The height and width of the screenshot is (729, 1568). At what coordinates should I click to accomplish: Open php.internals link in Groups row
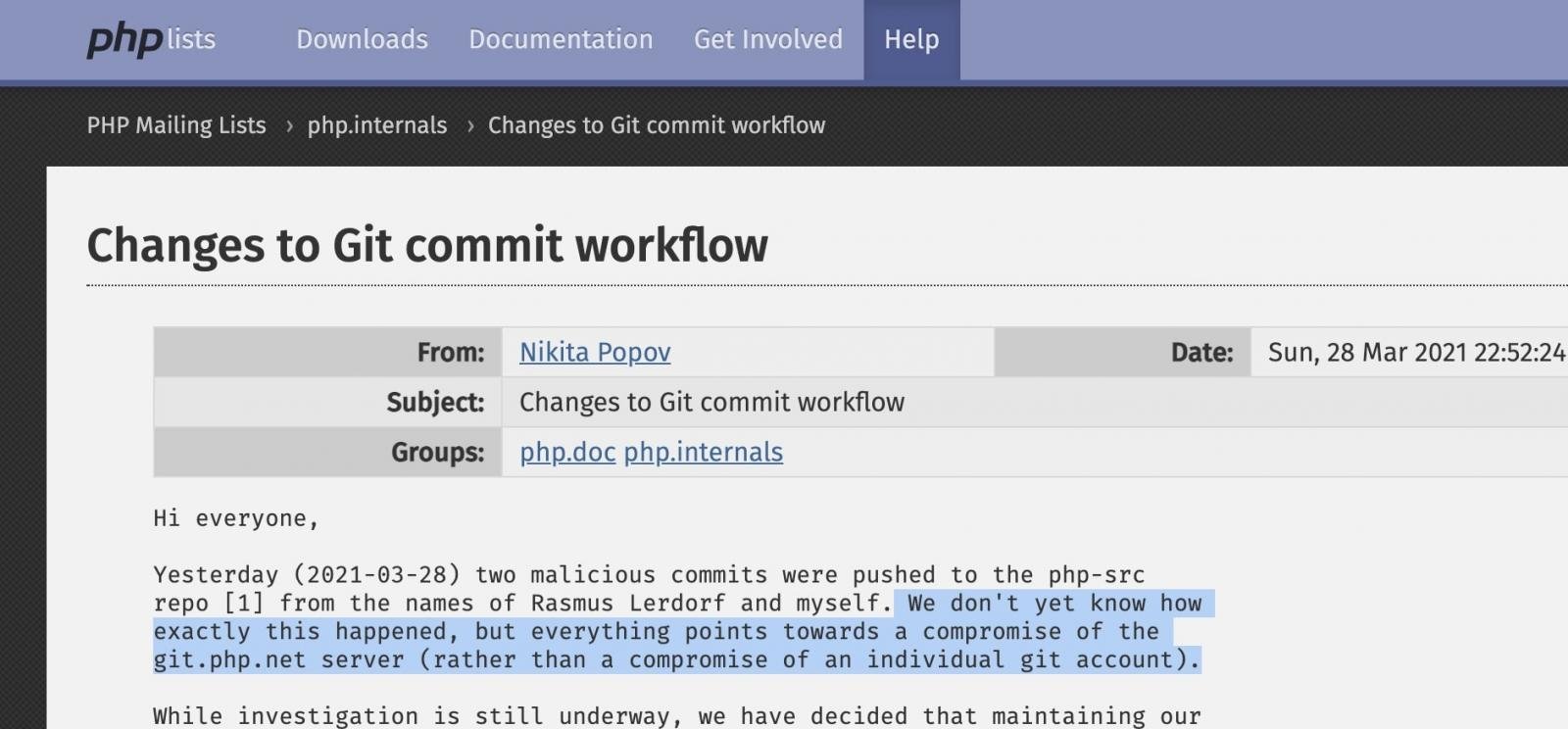tap(704, 452)
